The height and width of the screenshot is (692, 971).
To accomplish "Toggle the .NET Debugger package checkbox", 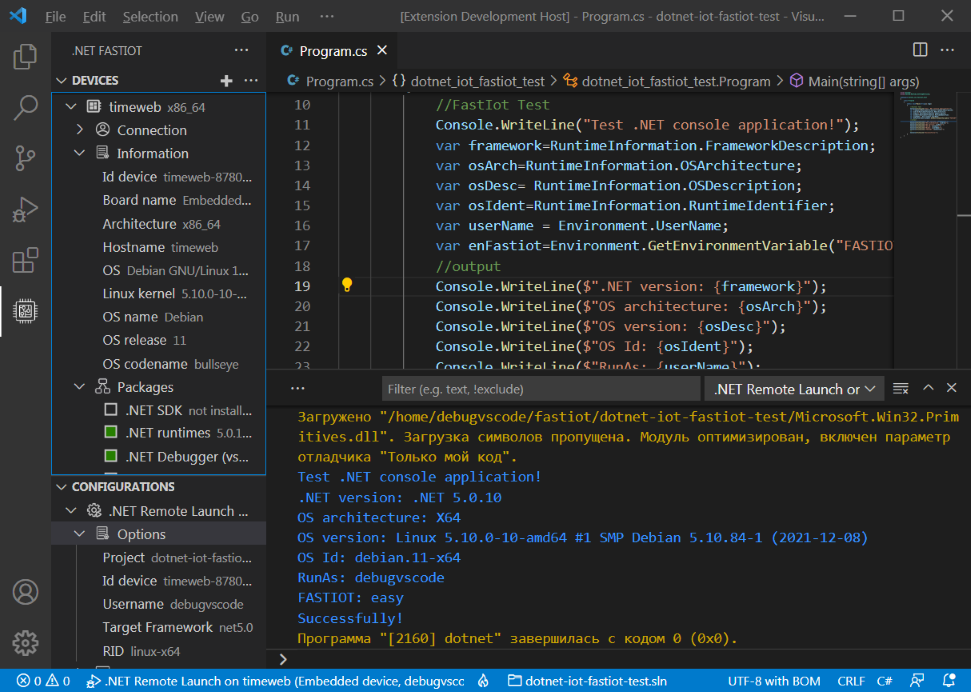I will [x=112, y=457].
